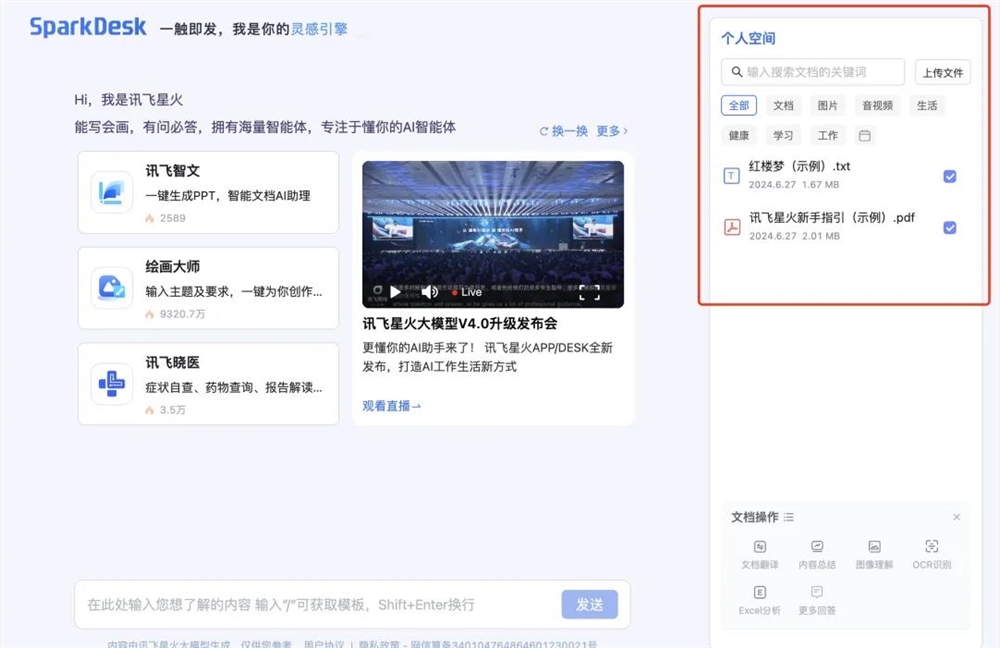The height and width of the screenshot is (648, 1000).
Task: Launch OCR识别 from the document operations panel
Action: point(931,551)
